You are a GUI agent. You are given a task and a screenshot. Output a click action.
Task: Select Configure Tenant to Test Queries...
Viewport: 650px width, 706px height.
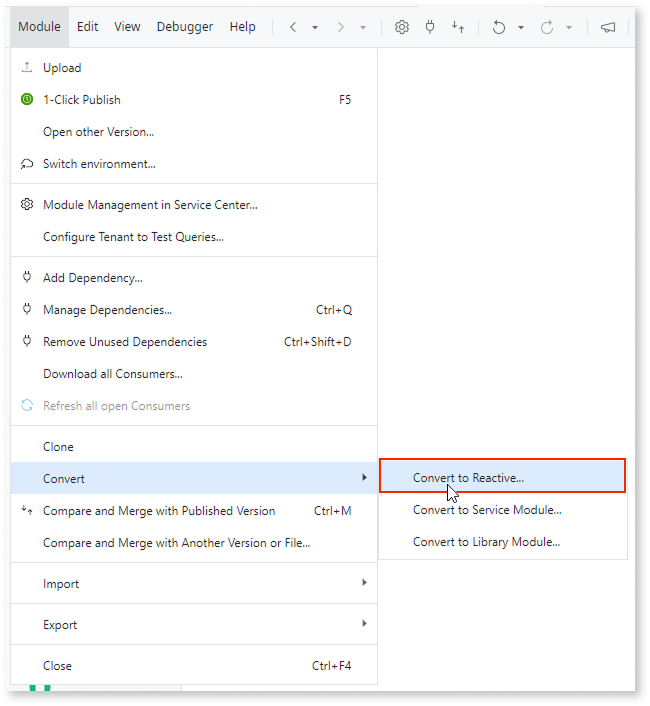pos(194,237)
